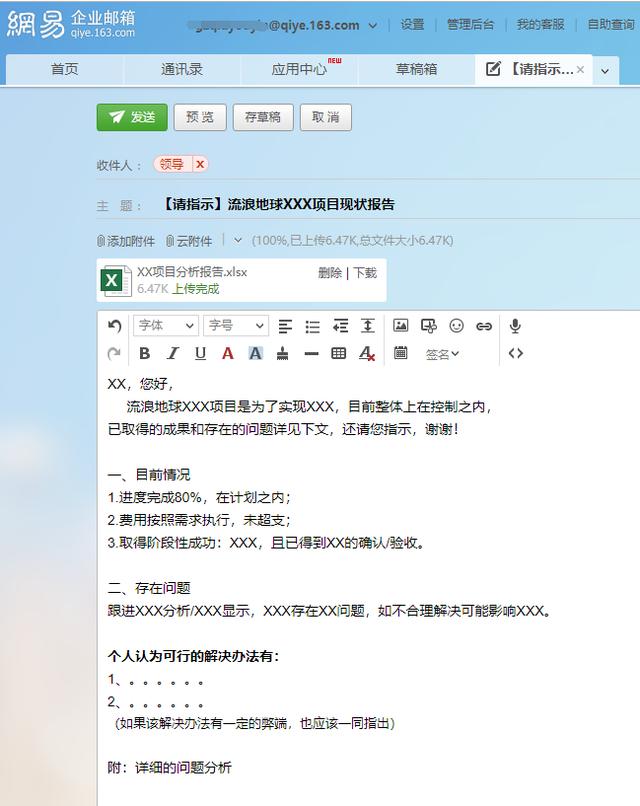Download the XX项目分析报告.xlsx attachment

[x=365, y=273]
